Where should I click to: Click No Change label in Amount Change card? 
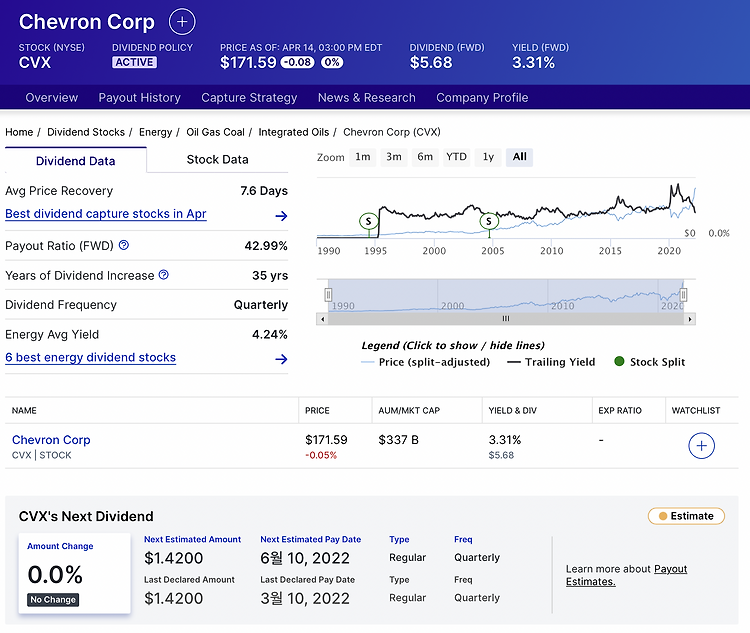tap(53, 600)
